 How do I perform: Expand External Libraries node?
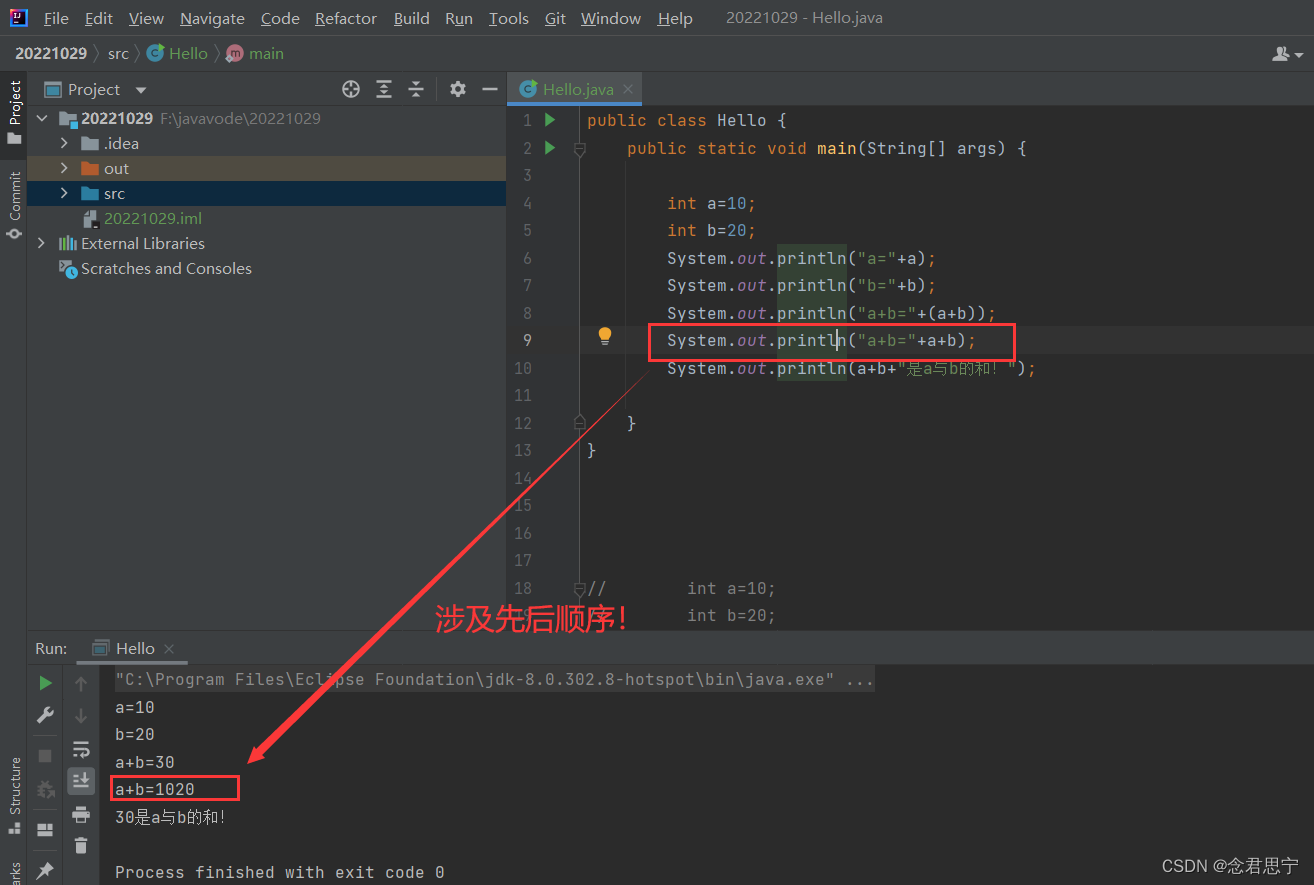coord(41,243)
